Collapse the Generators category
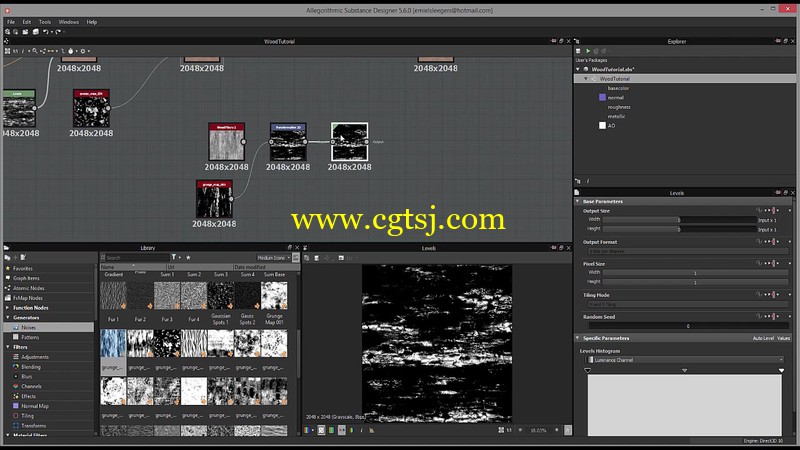The image size is (800, 450). point(7,317)
